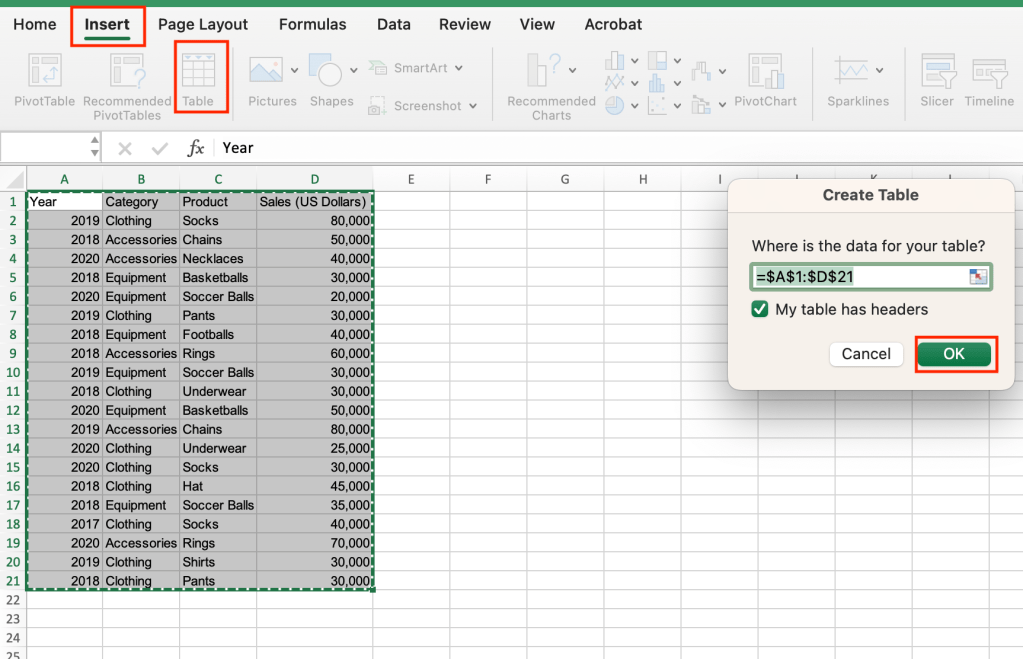This screenshot has width=1023, height=659.
Task: Open the Data tab
Action: point(394,24)
